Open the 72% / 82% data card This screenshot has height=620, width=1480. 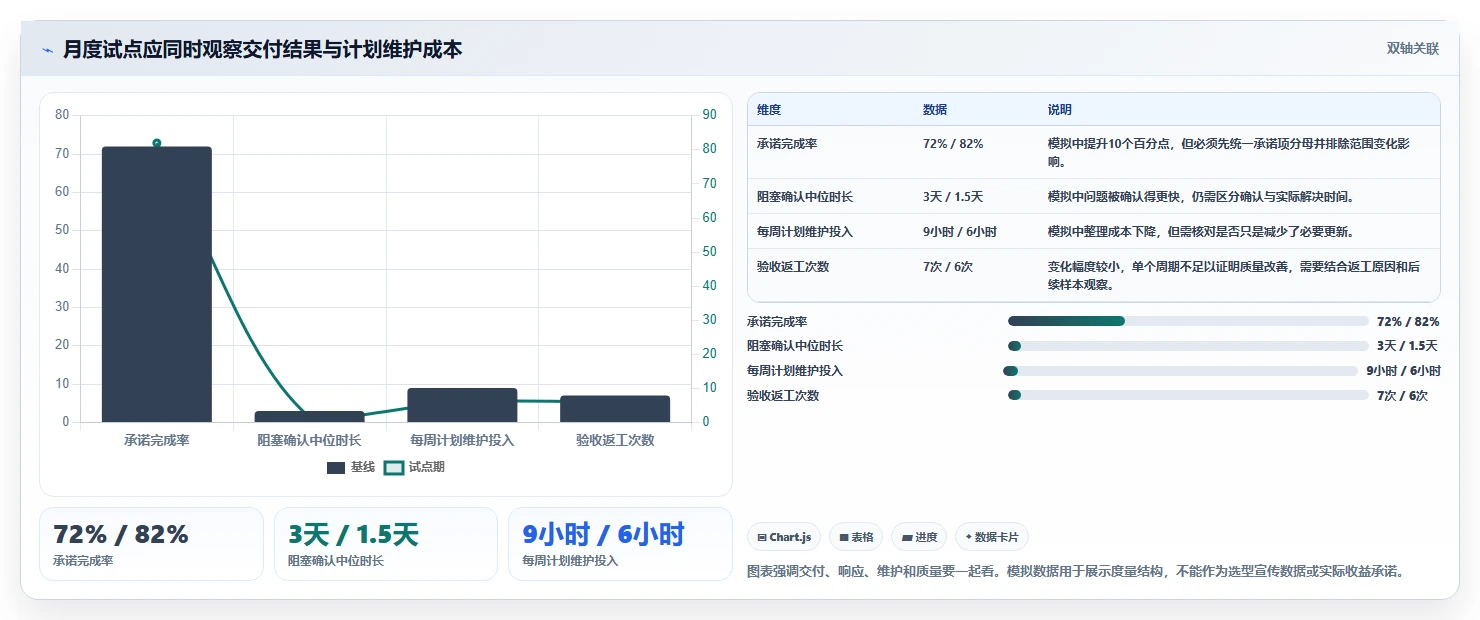coord(151,544)
